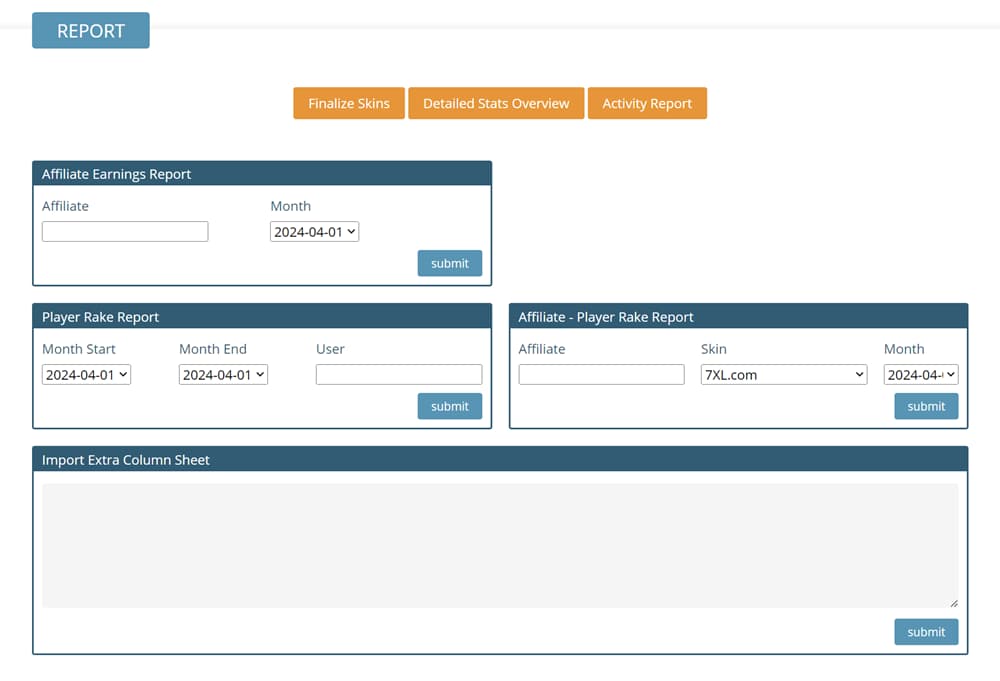Expand Month dropdown in Affiliate Earnings Report
This screenshot has height=681, width=1000.
314,232
